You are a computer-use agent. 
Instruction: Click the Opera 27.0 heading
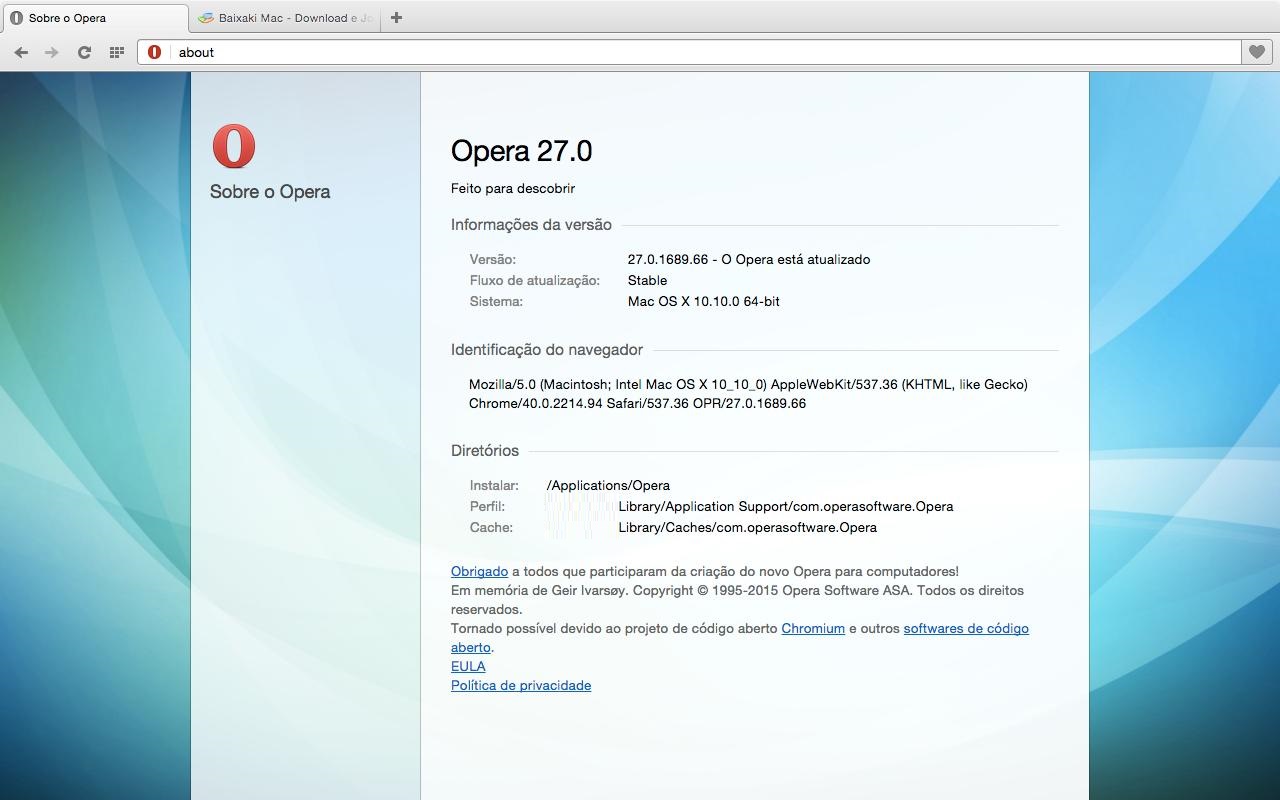521,151
